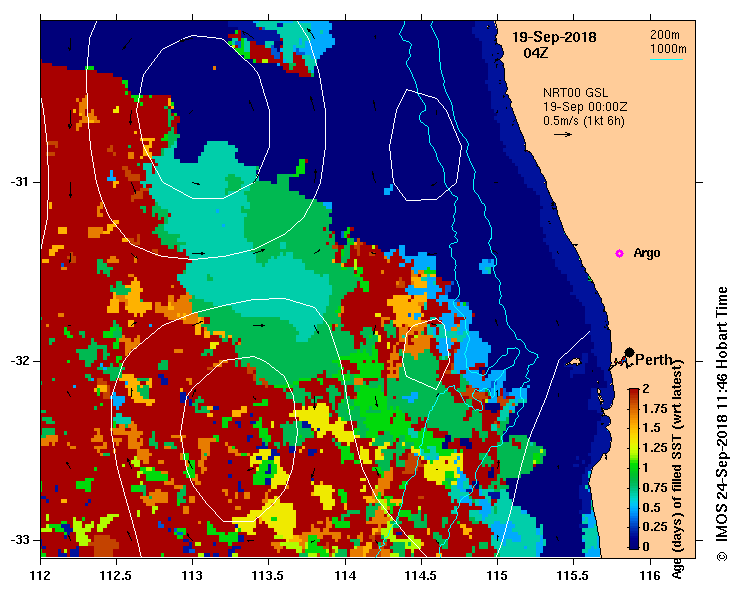The height and width of the screenshot is (592, 739).
Task: Click the 0.5m/s reference velocity arrow
Action: [563, 134]
